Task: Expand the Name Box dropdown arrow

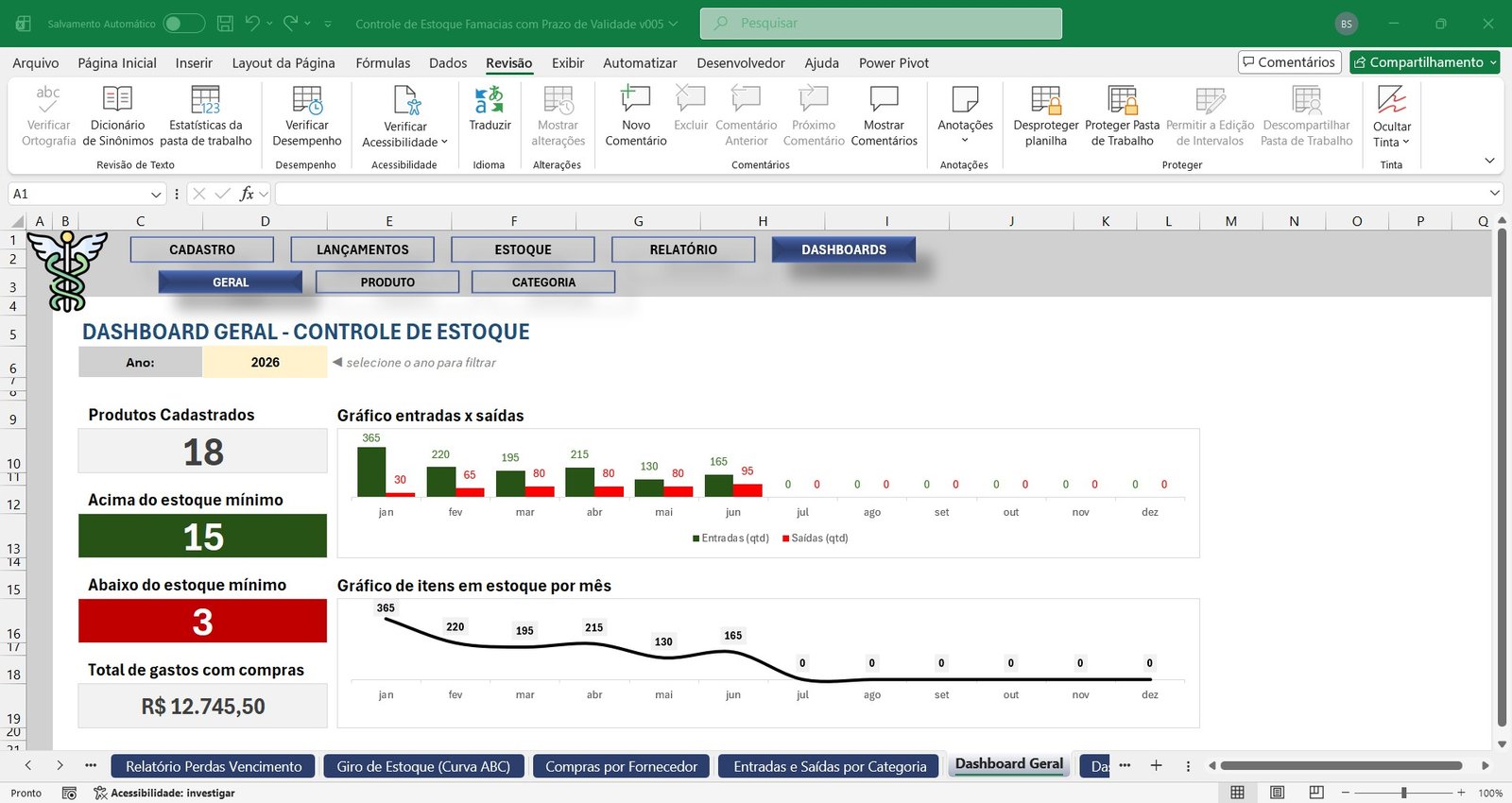Action: coord(156,194)
